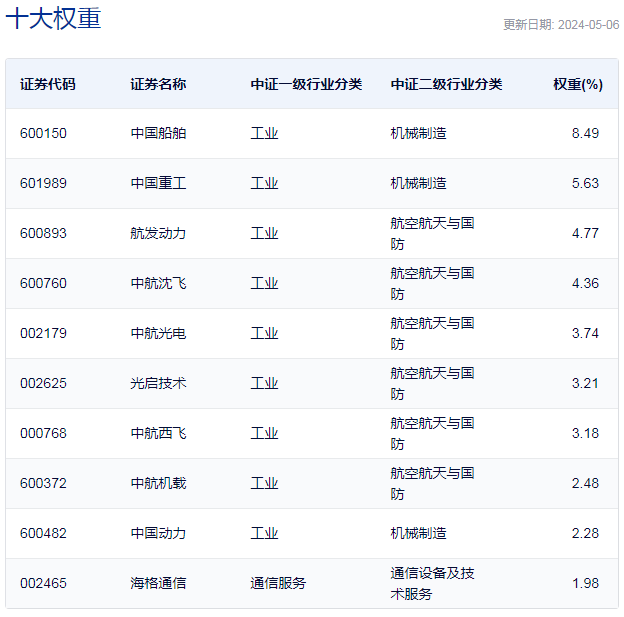
Task: Click 工业 in the 中国动力 row
Action: [264, 533]
